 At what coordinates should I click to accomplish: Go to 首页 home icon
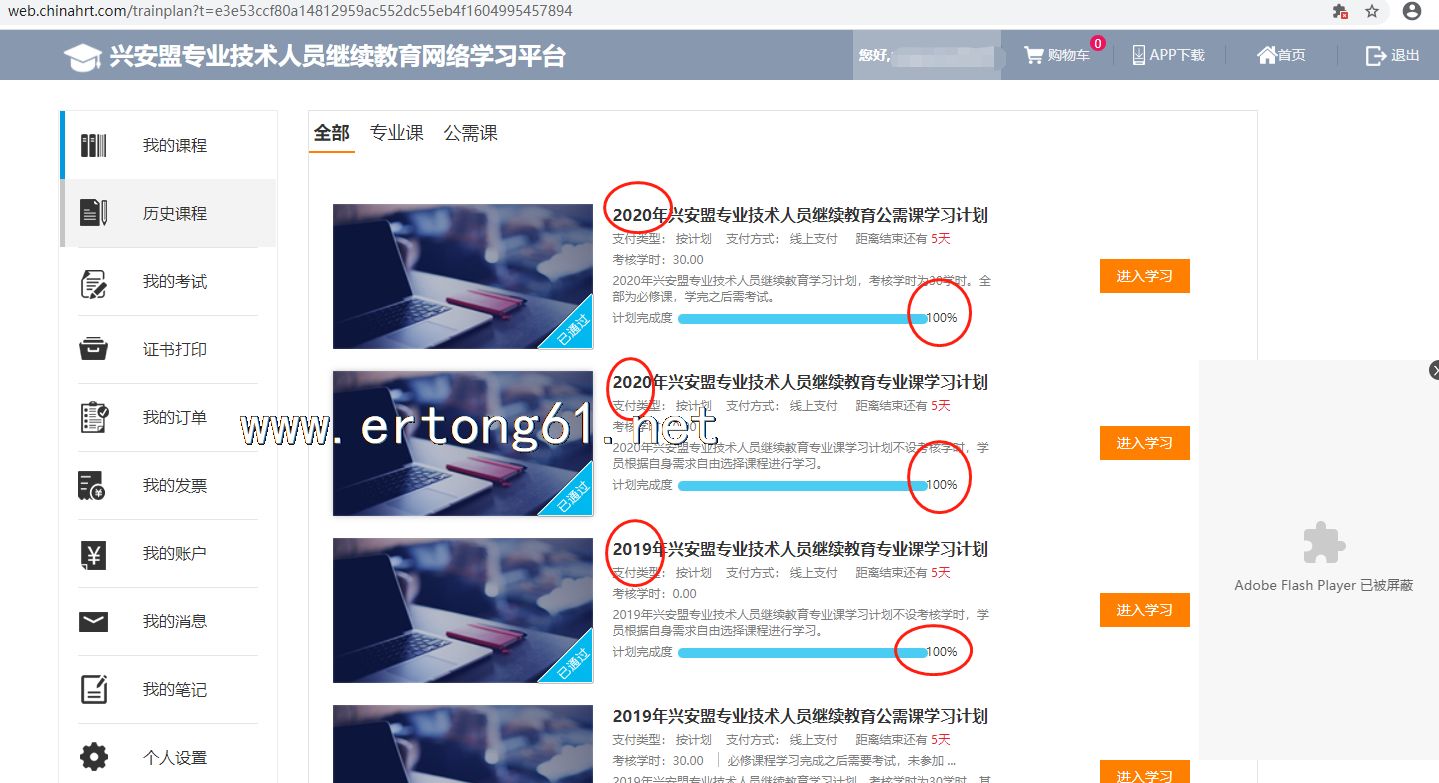pyautogui.click(x=1267, y=55)
